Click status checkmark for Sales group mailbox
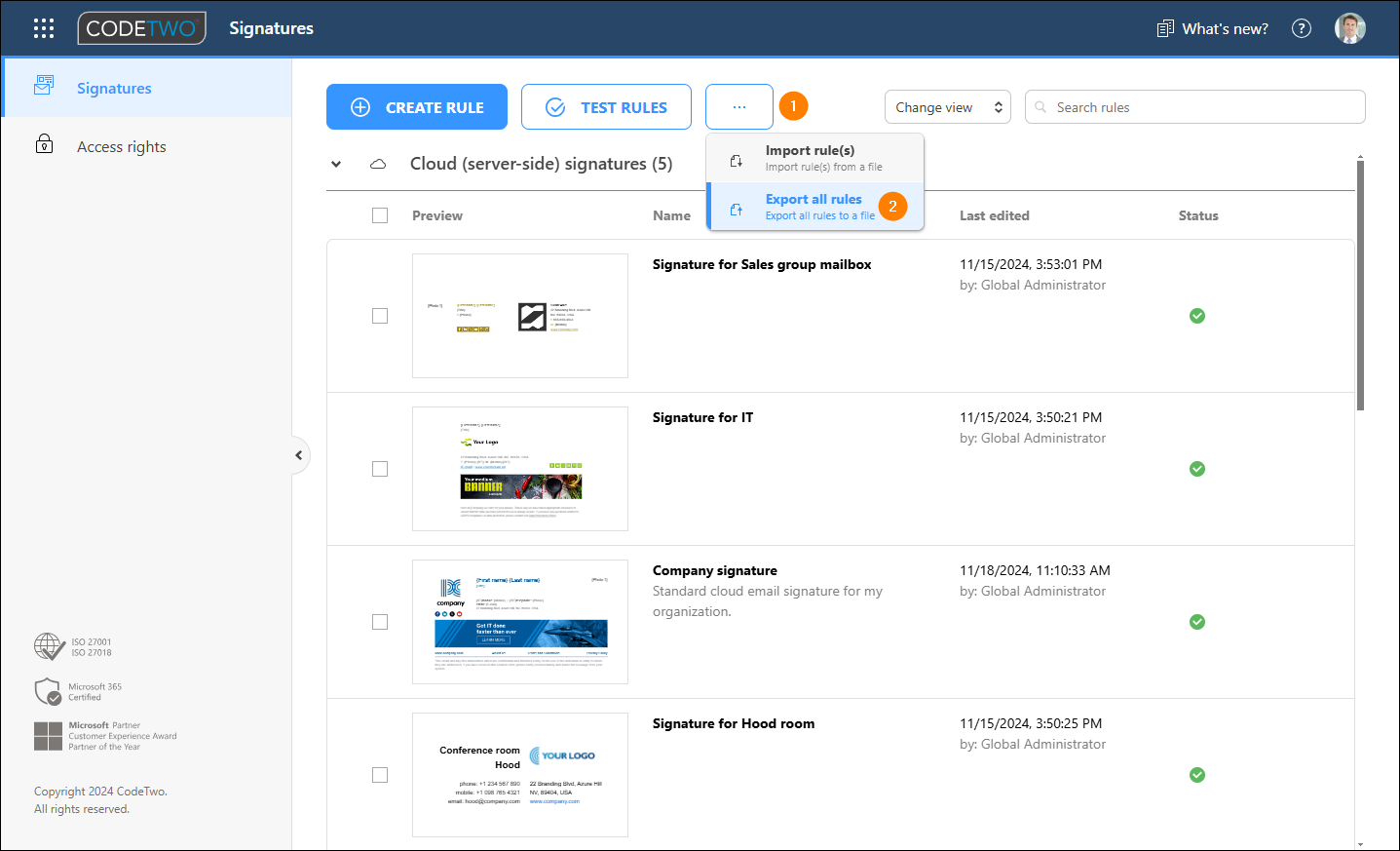The image size is (1400, 851). pos(1197,316)
